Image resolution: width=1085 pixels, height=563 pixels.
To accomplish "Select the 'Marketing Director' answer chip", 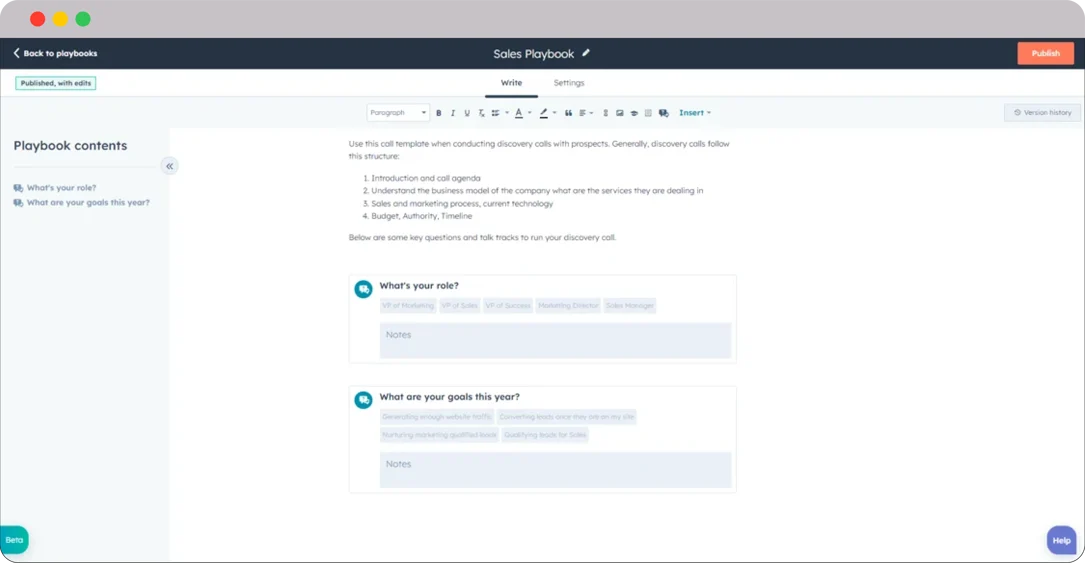I will point(568,306).
